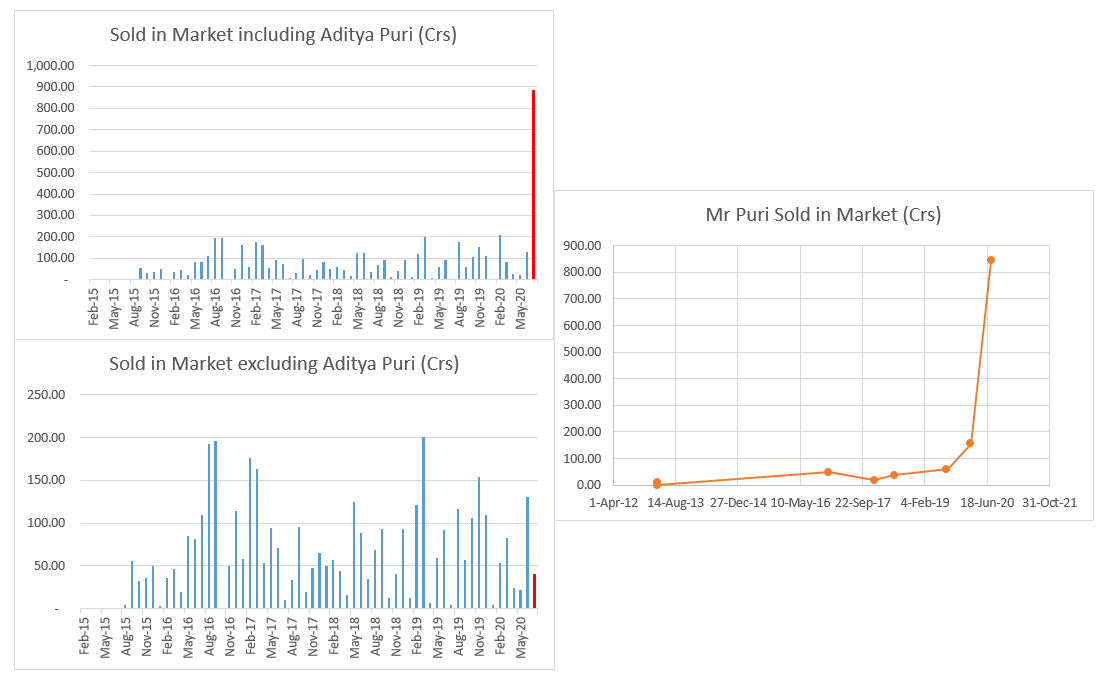Click the 250.00 axis label in the excluding-Puri chart

(x=46, y=395)
